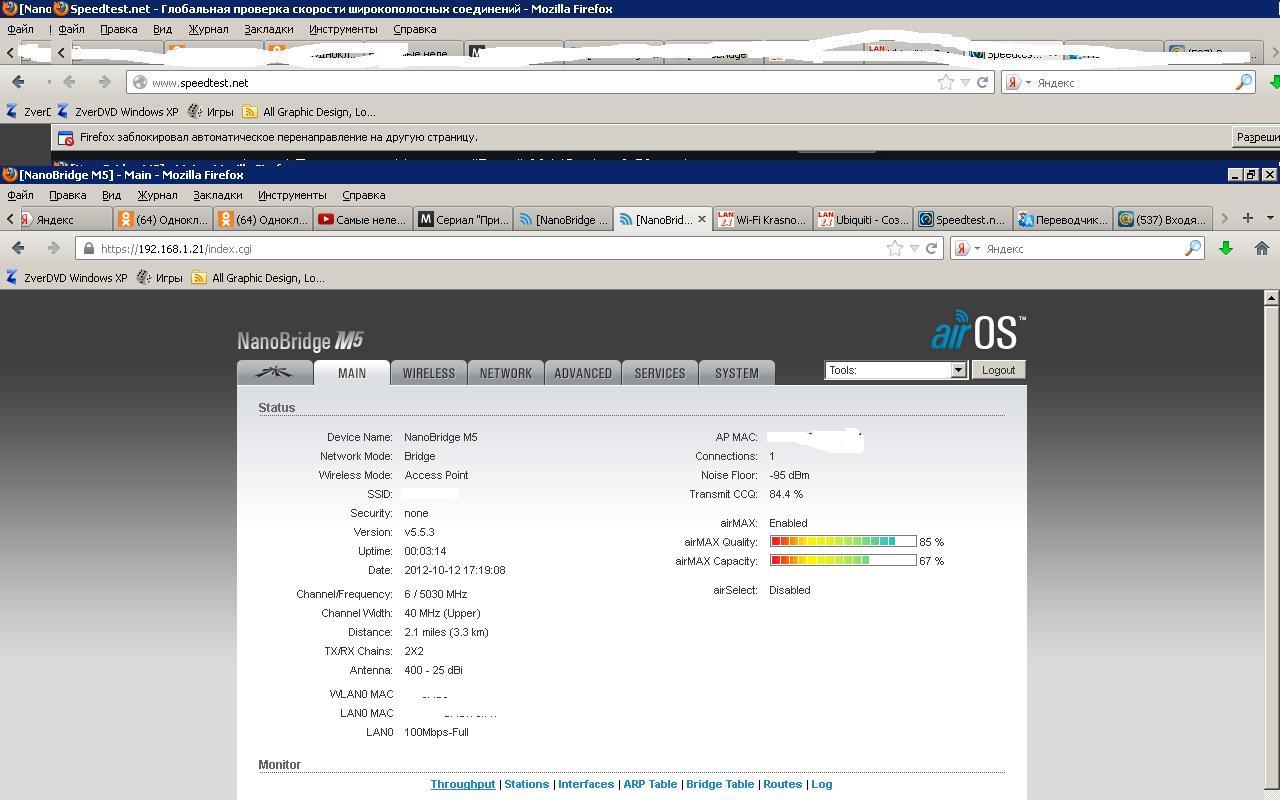
Task: Expand the Tools dropdown in airOS
Action: pyautogui.click(x=957, y=370)
